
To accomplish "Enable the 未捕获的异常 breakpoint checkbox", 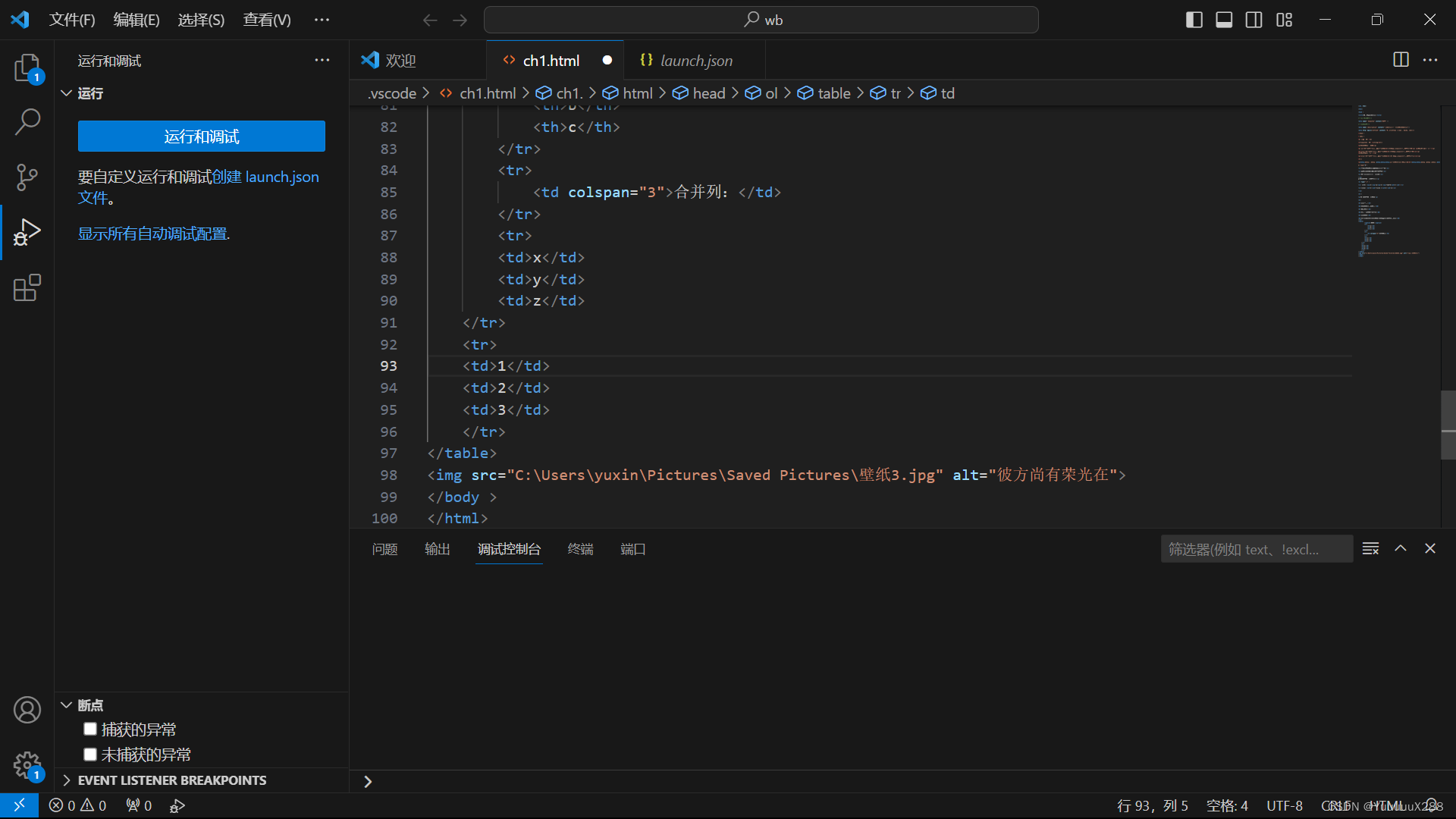I will point(90,754).
